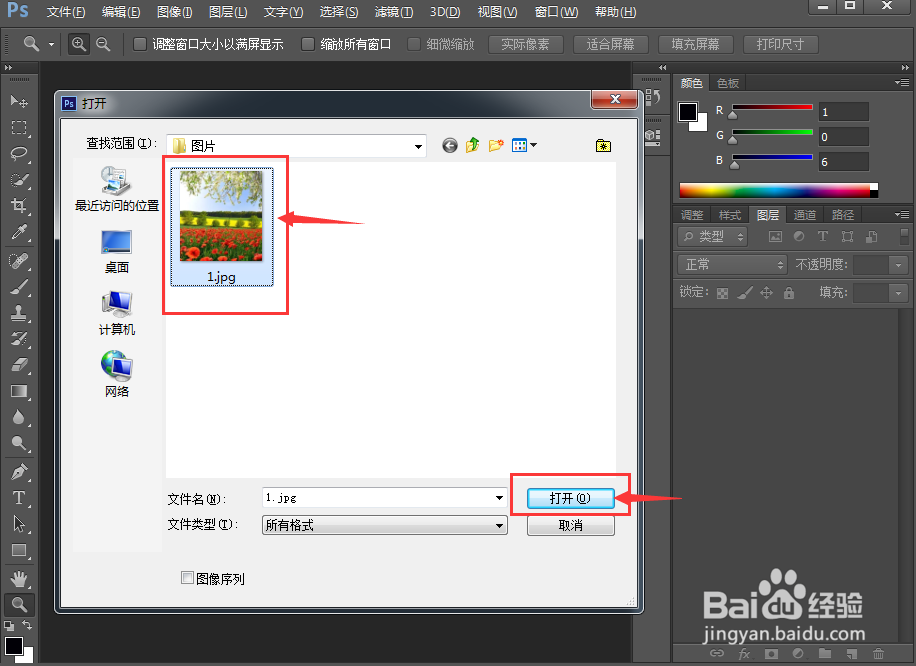Click the Open button in dialog
This screenshot has width=916, height=666.
point(570,498)
